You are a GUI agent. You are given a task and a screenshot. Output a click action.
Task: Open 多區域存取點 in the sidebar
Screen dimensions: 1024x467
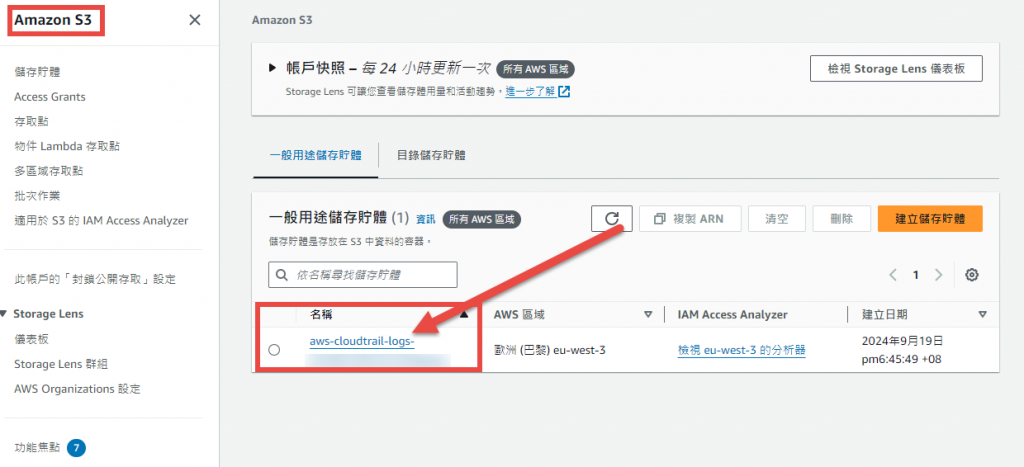49,171
